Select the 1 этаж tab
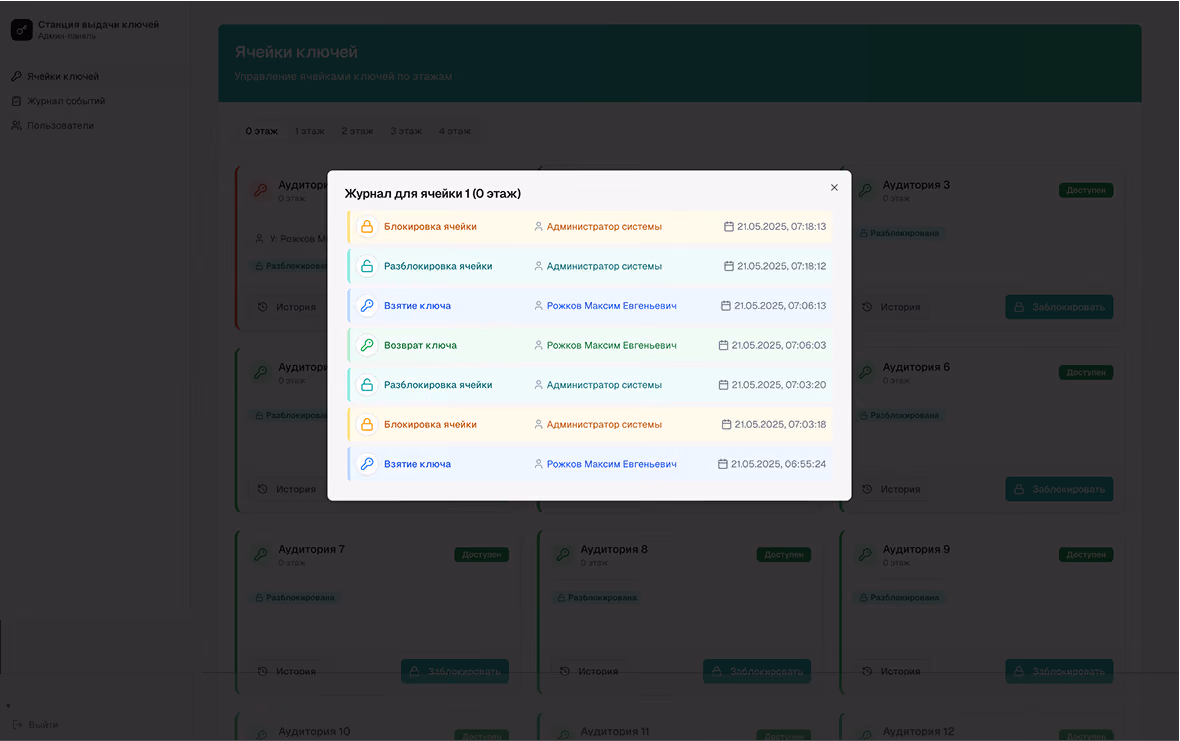 coord(309,131)
